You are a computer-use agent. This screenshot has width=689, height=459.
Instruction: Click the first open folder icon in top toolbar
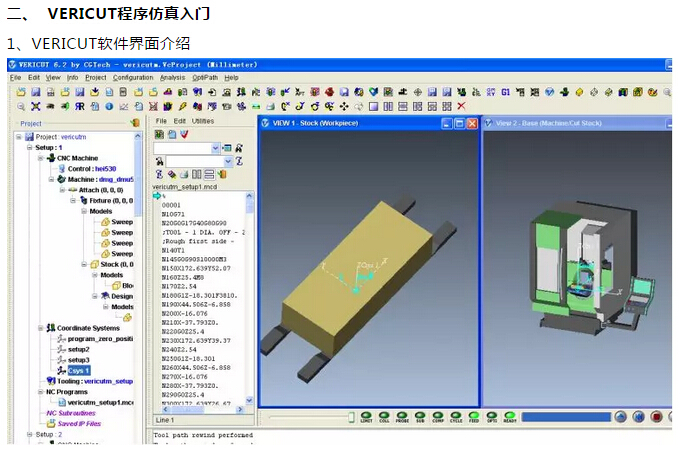pos(21,92)
